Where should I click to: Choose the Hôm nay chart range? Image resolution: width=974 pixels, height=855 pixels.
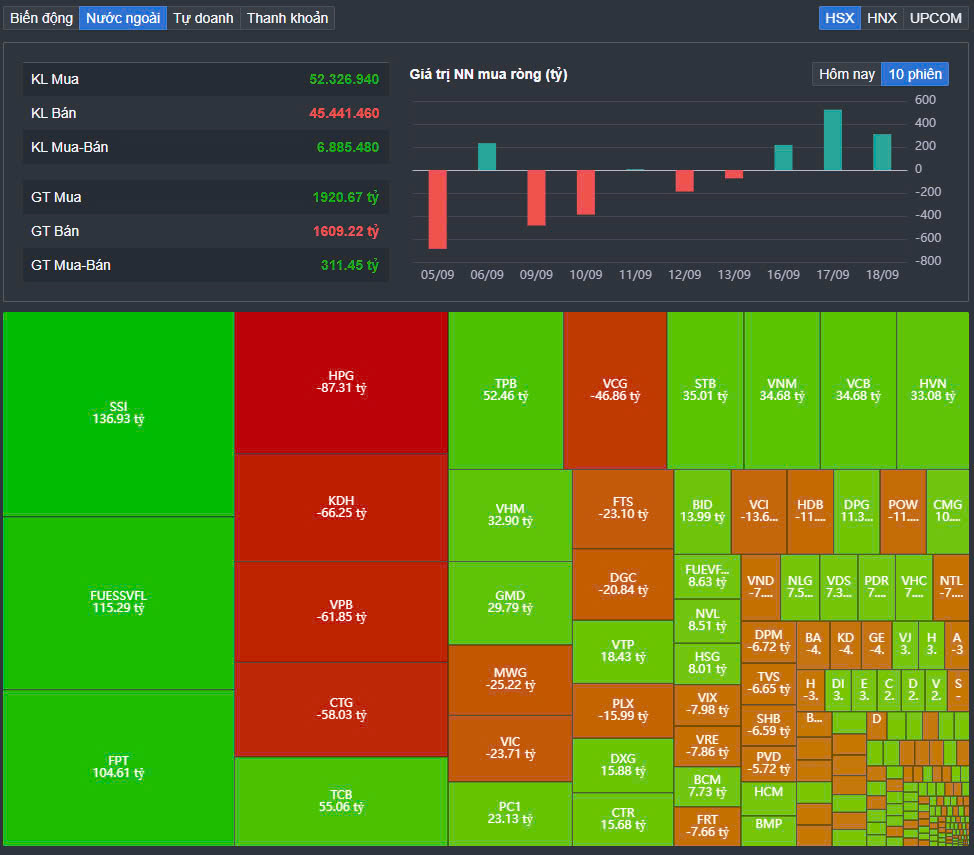847,74
